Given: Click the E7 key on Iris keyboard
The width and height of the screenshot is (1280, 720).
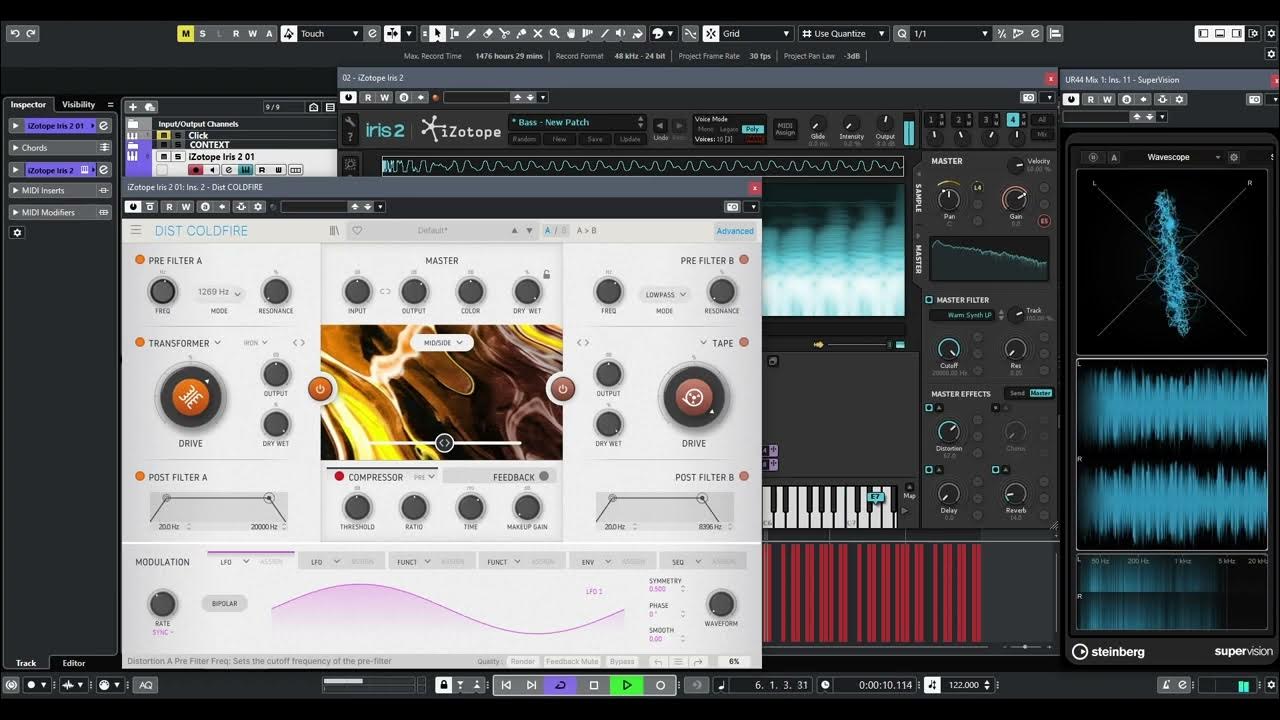Looking at the screenshot, I should [x=876, y=497].
